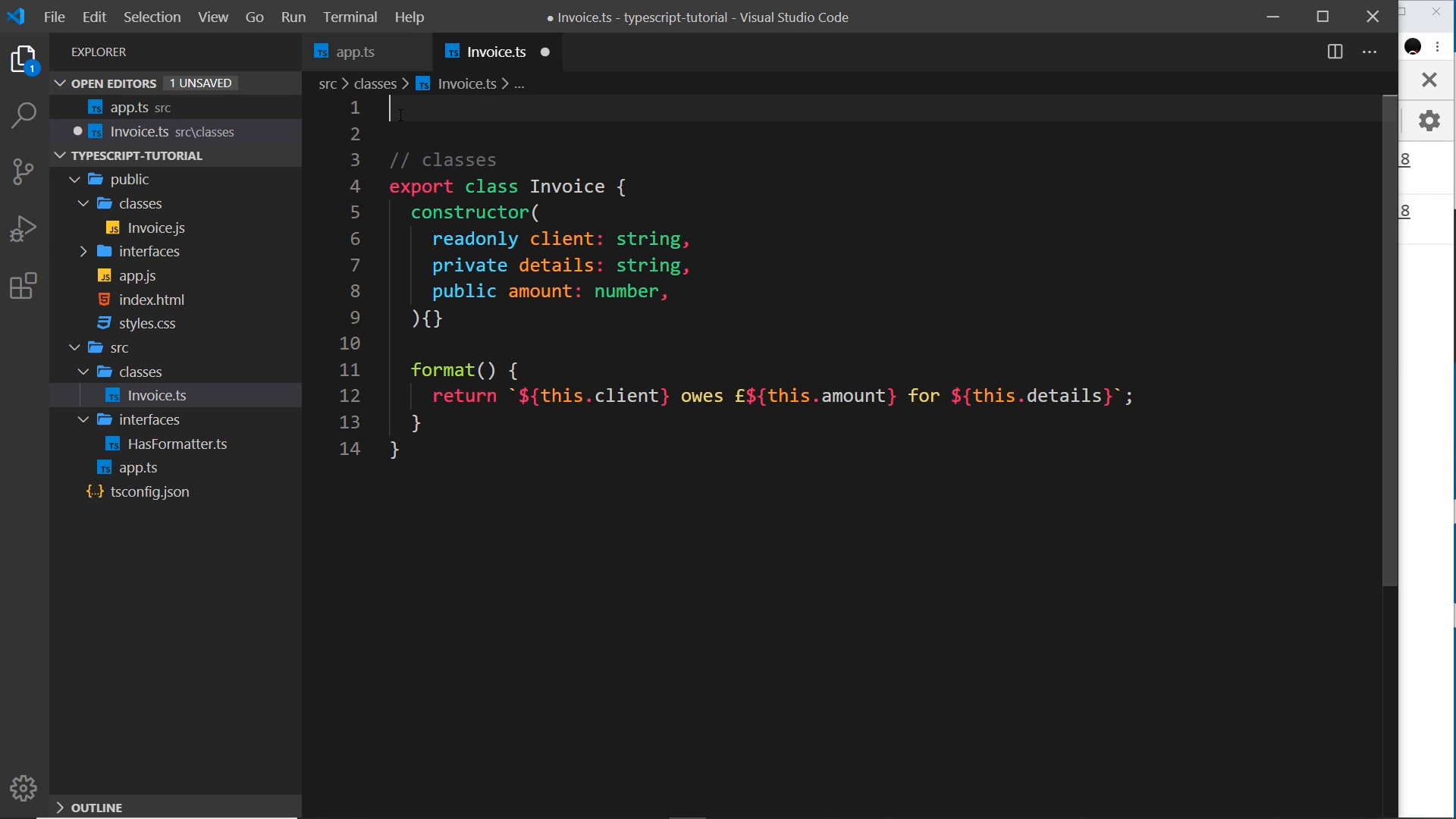Open the Extensions view icon

coord(24,286)
